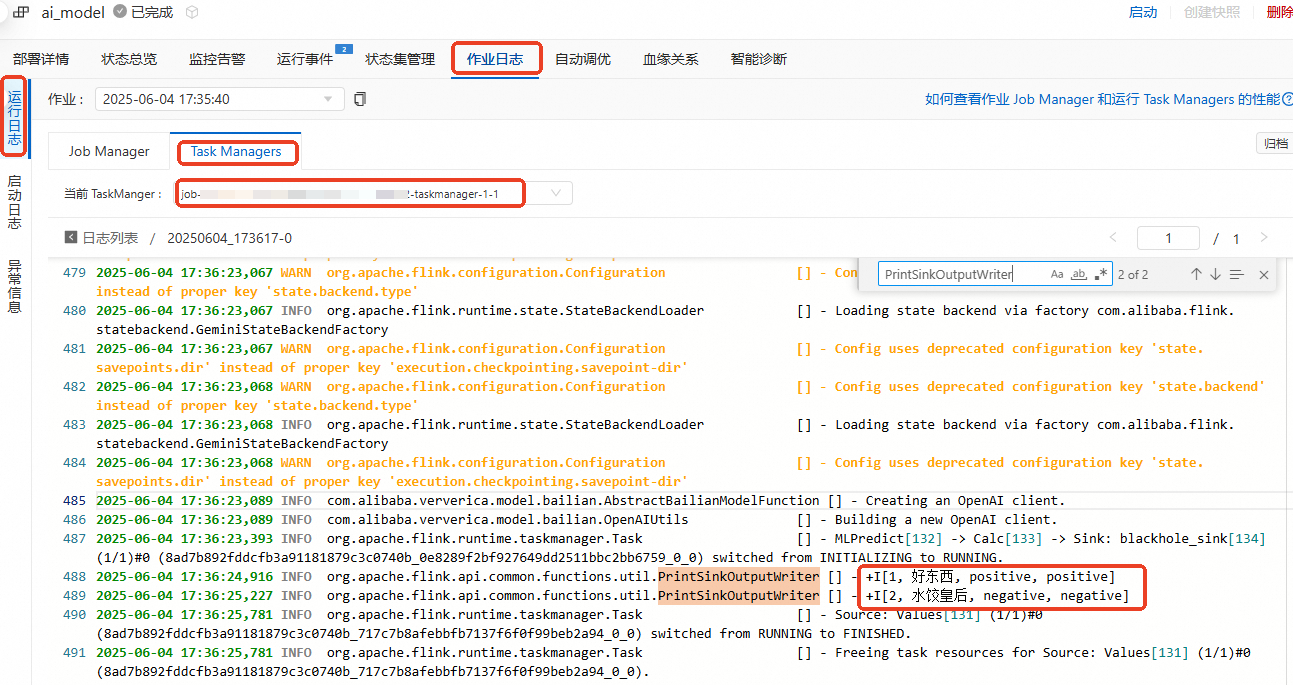Click the next page arrow in log pagination
Viewport: 1293px width, 685px height.
click(1264, 238)
